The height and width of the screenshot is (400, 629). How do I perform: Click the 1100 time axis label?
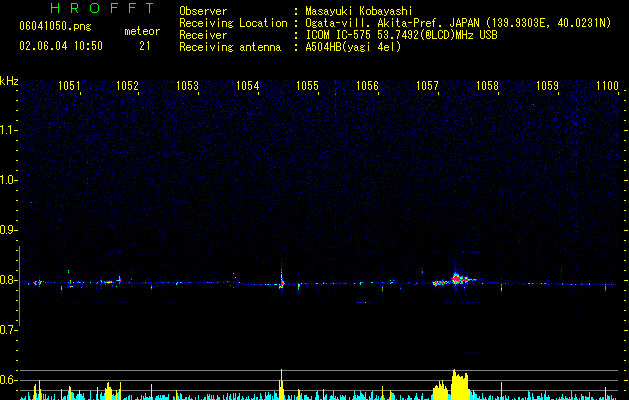point(607,86)
